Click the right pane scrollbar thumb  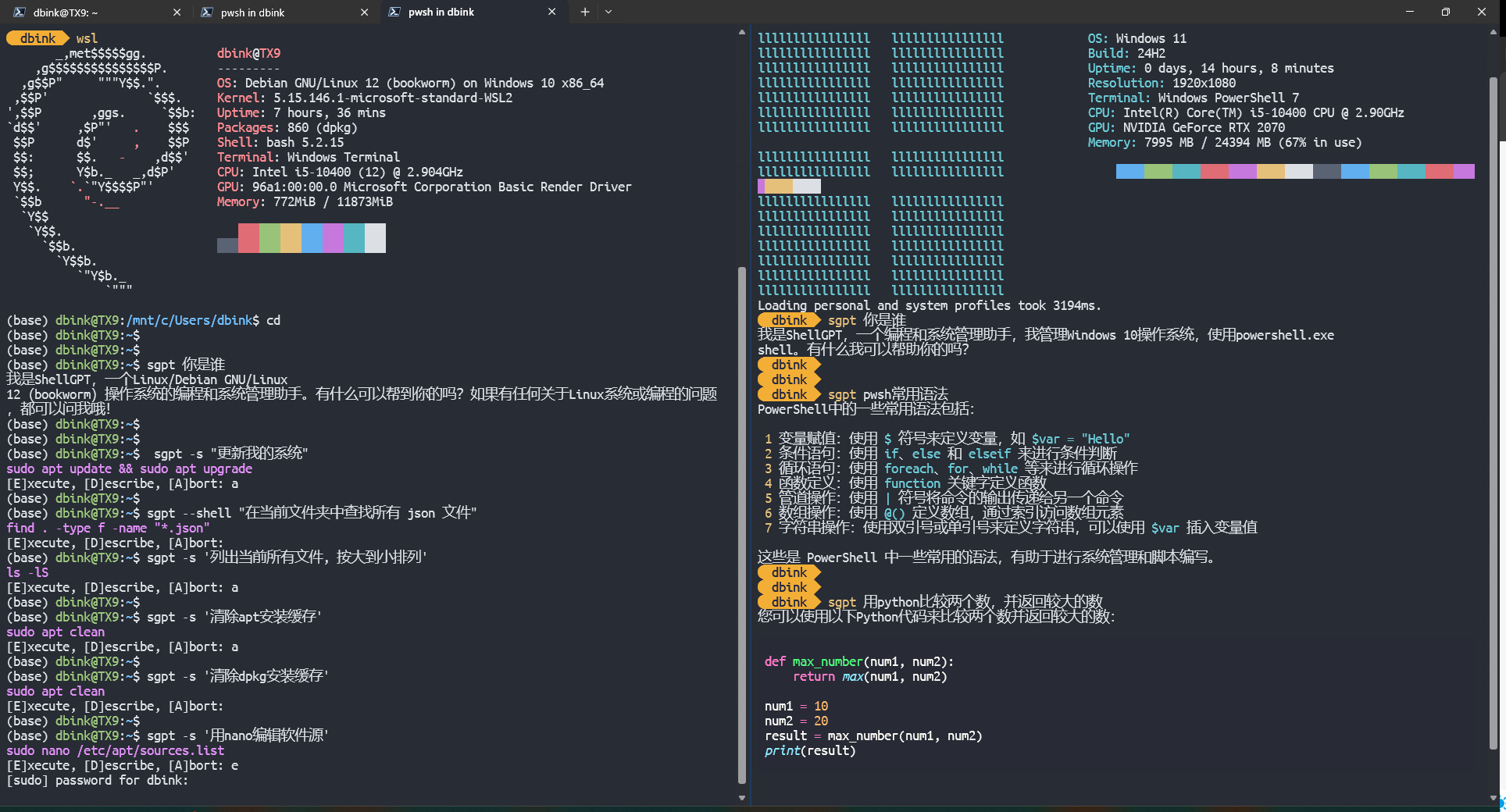1493,414
